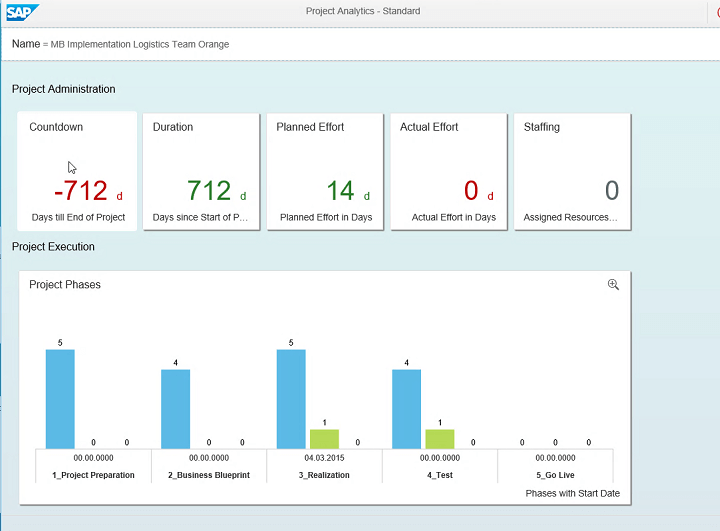Select blue bar for 2_Business Blueprint

tap(175, 409)
